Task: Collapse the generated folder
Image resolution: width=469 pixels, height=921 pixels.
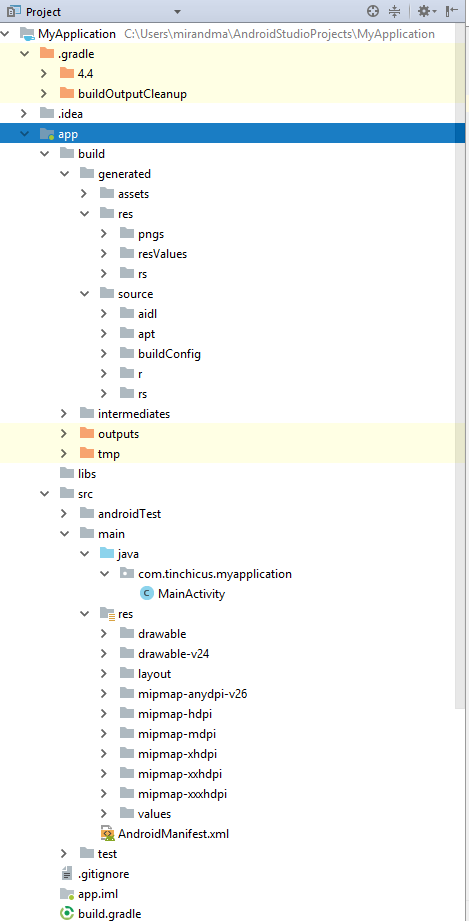Action: (x=64, y=174)
